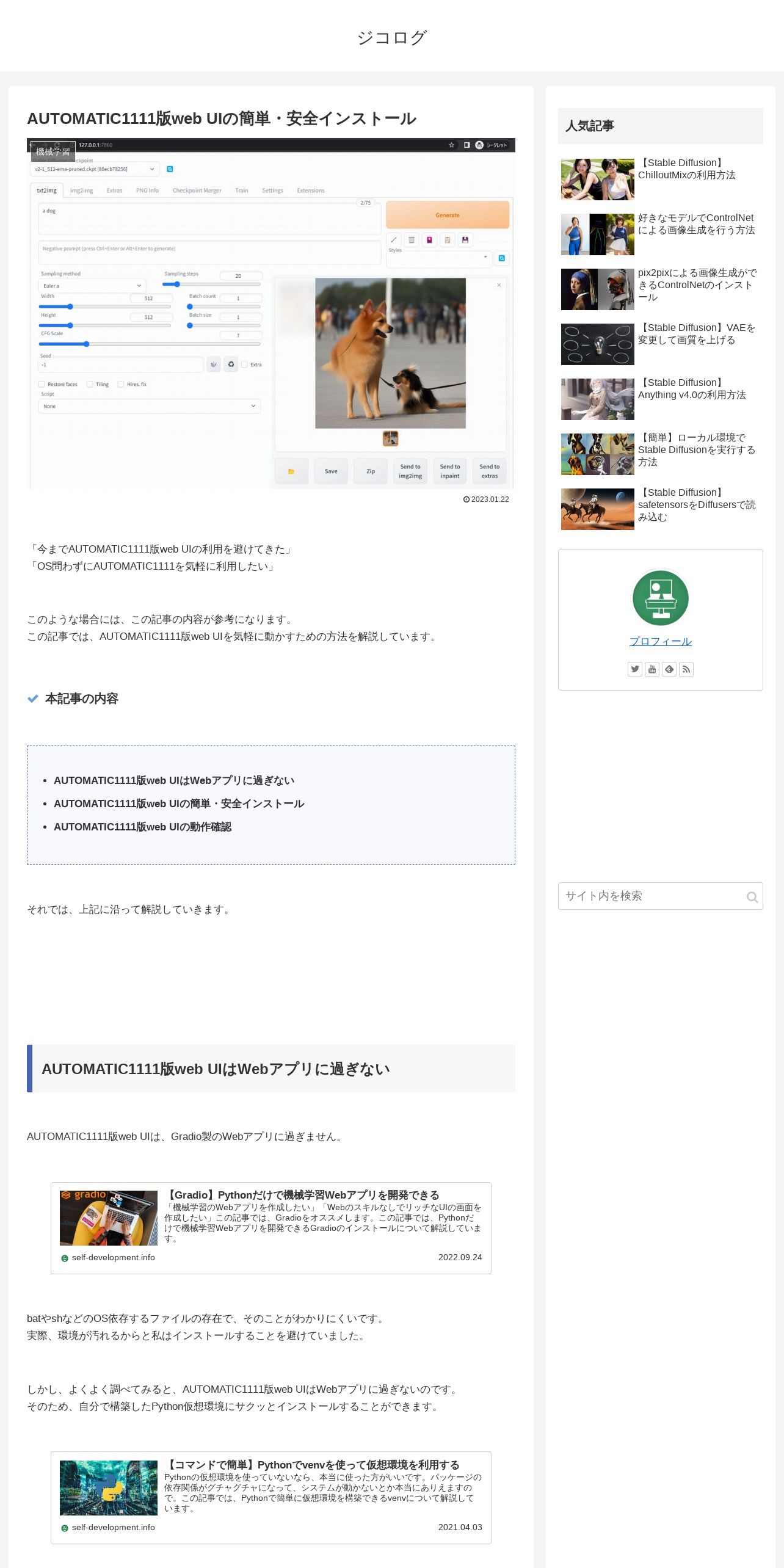Open the Twitter profile icon
Screen dimensions: 784x1568
point(635,669)
